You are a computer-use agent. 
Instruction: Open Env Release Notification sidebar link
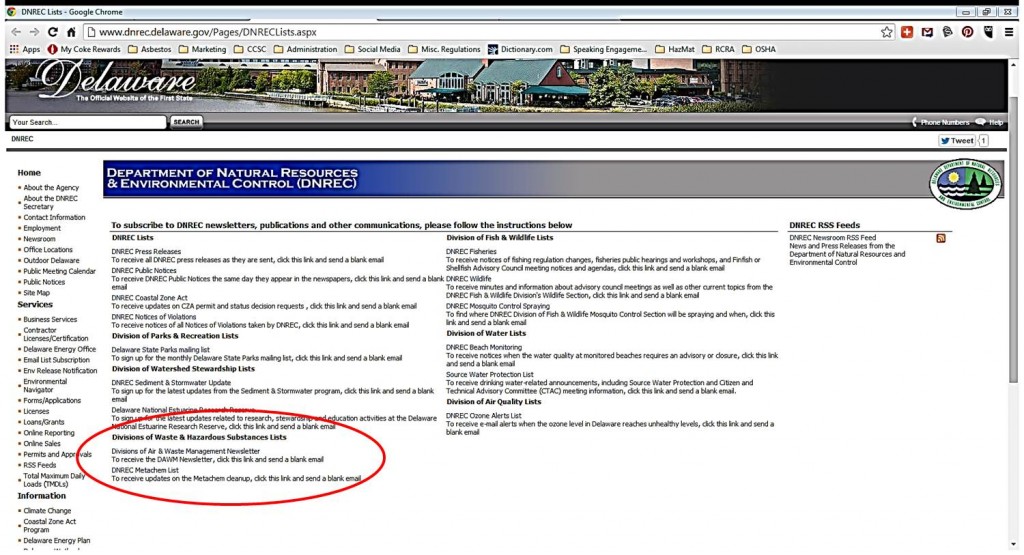point(60,371)
